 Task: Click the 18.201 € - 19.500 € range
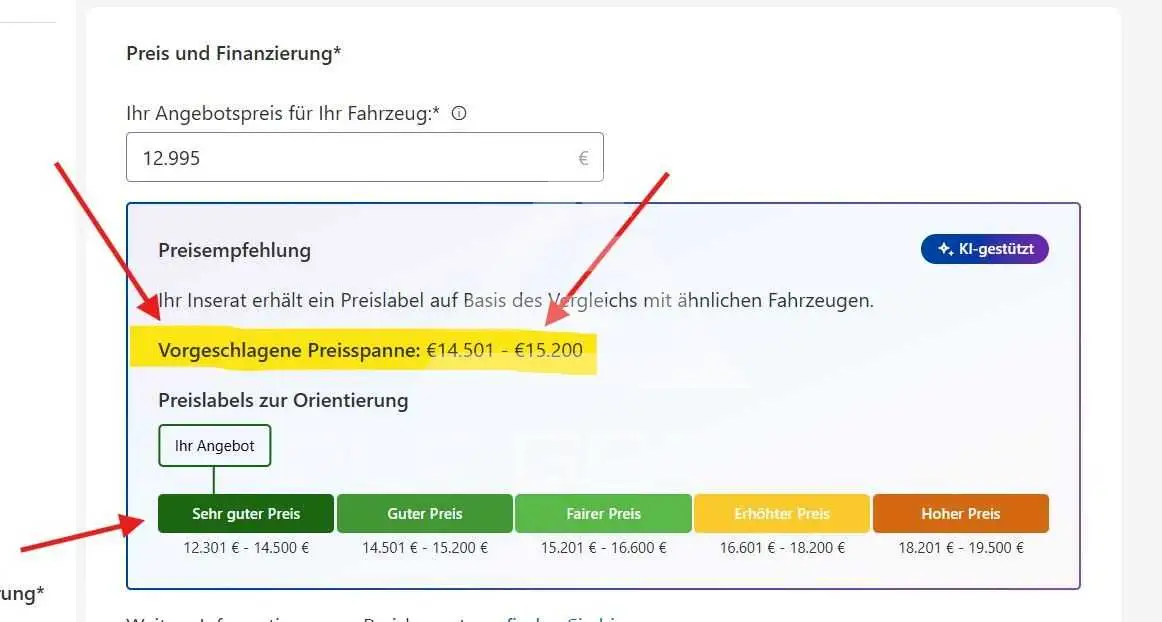pyautogui.click(x=960, y=548)
